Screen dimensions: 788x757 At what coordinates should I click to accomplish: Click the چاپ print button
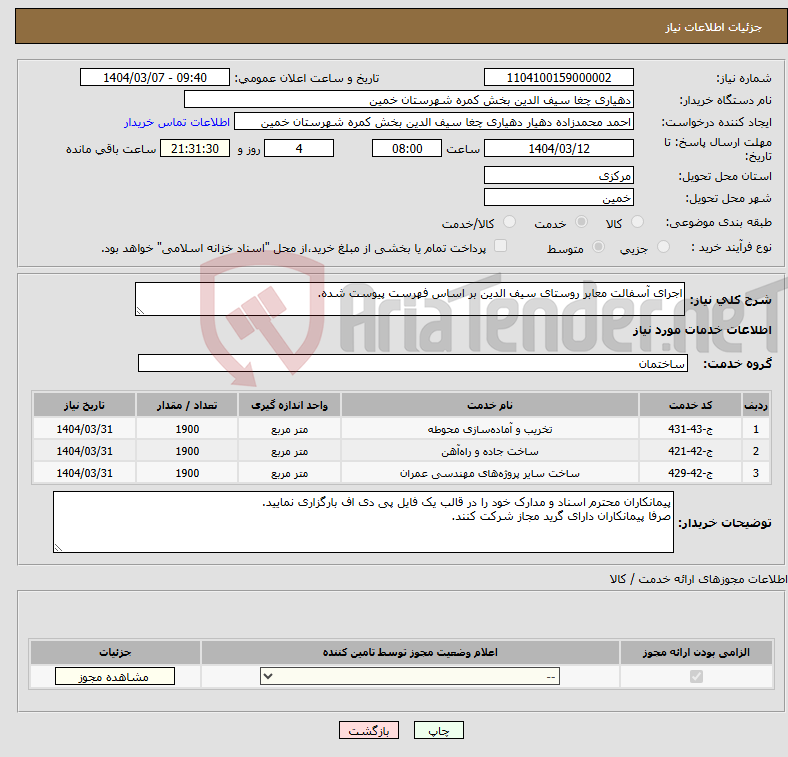(x=439, y=730)
